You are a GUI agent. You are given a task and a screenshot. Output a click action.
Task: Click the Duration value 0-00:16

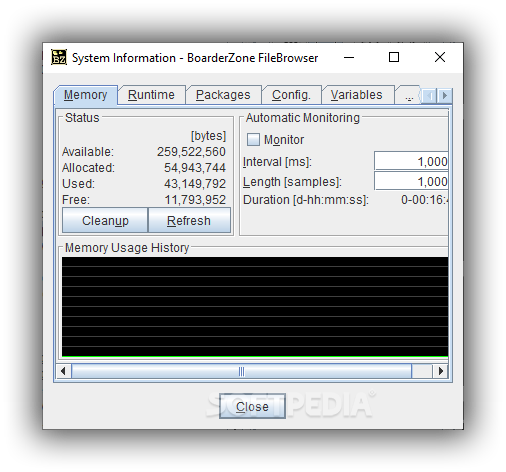click(424, 200)
